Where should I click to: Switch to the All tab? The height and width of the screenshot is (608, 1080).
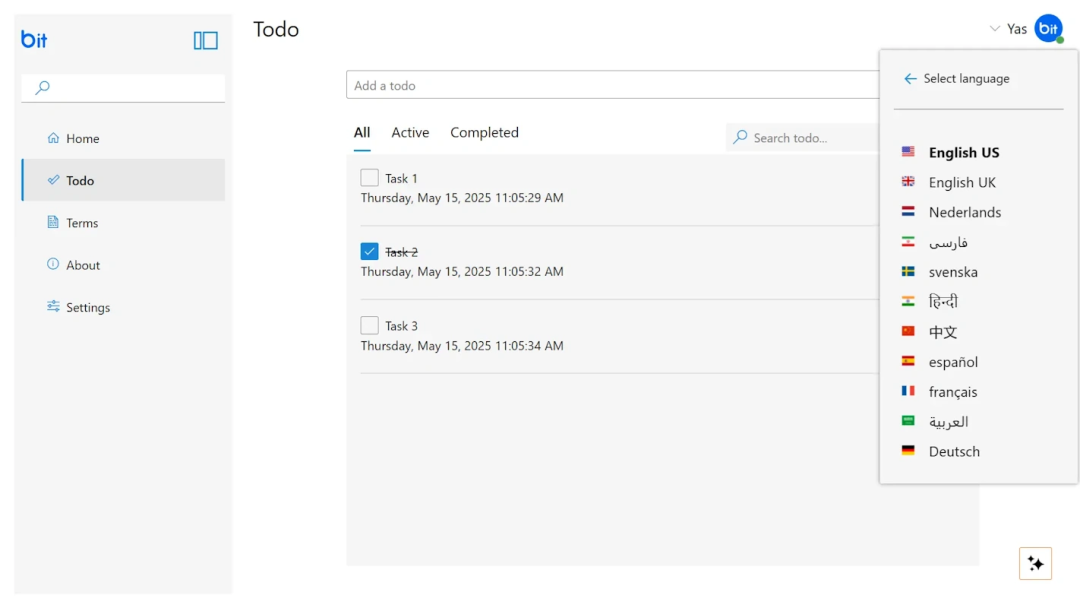click(362, 132)
